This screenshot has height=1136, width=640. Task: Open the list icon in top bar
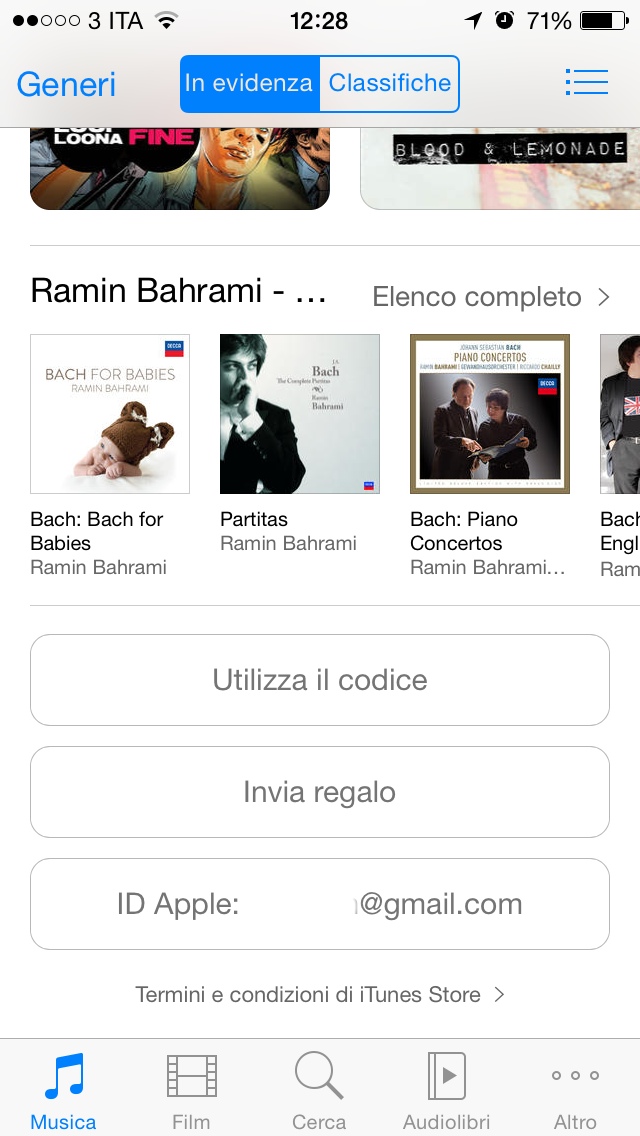click(x=586, y=82)
